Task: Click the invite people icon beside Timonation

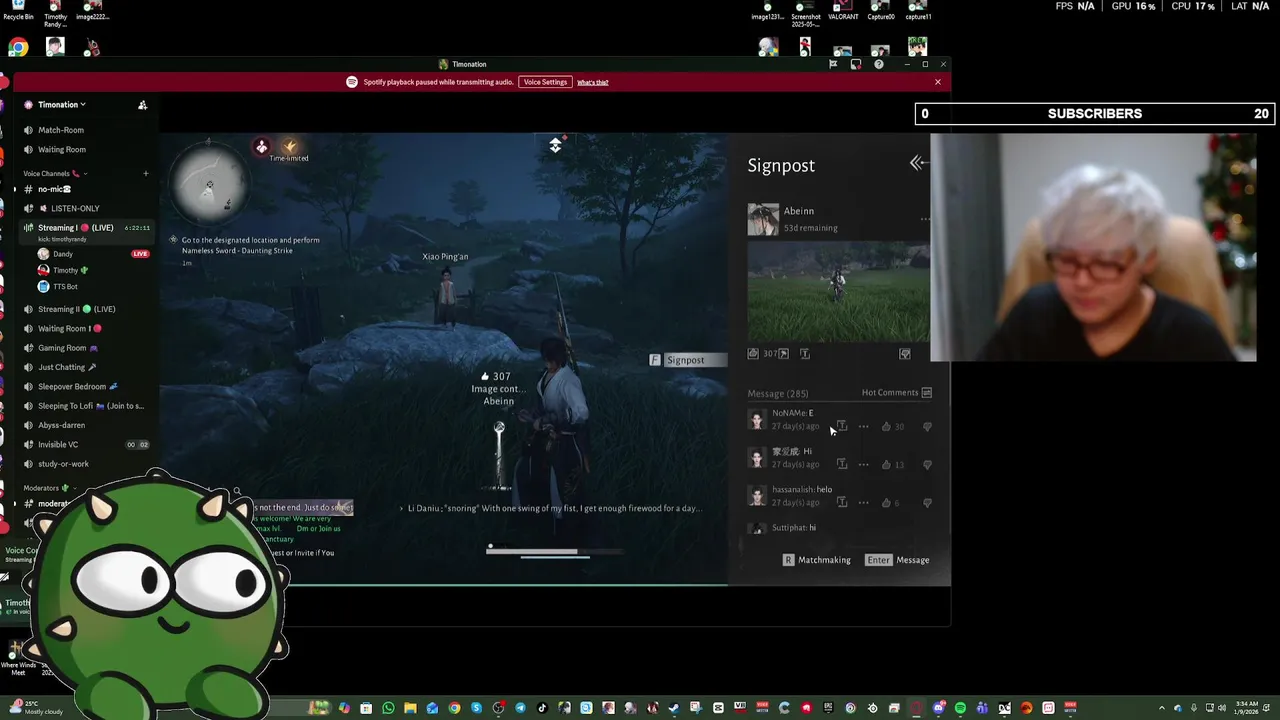Action: [142, 105]
